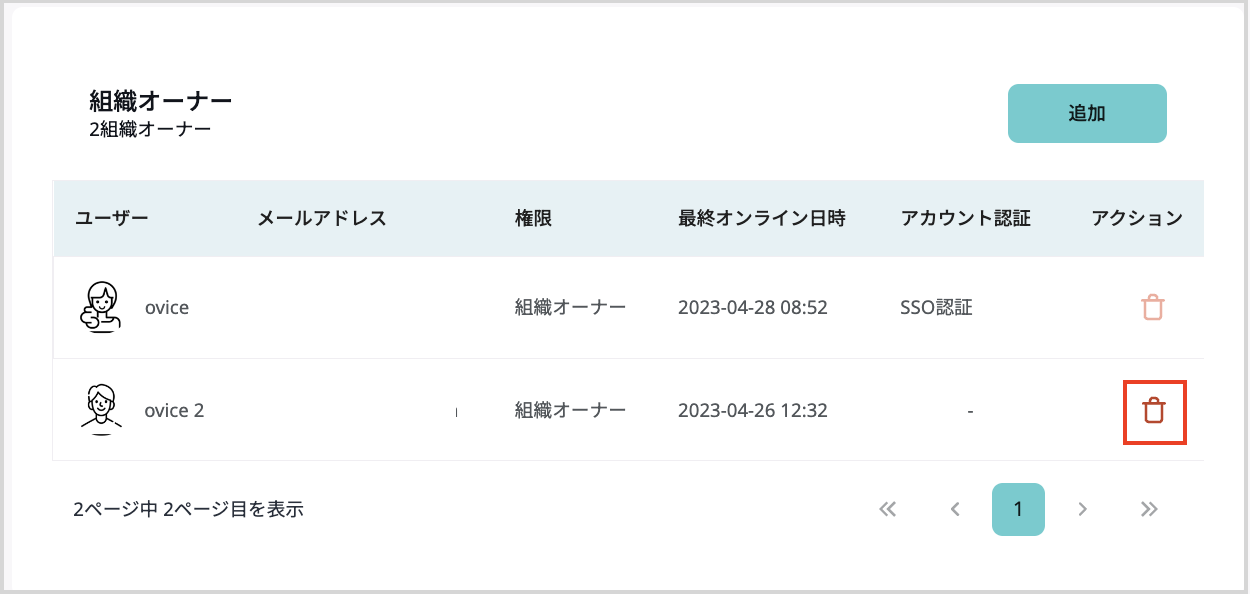
Task: Click the ovice 2 user avatar
Action: (x=100, y=409)
